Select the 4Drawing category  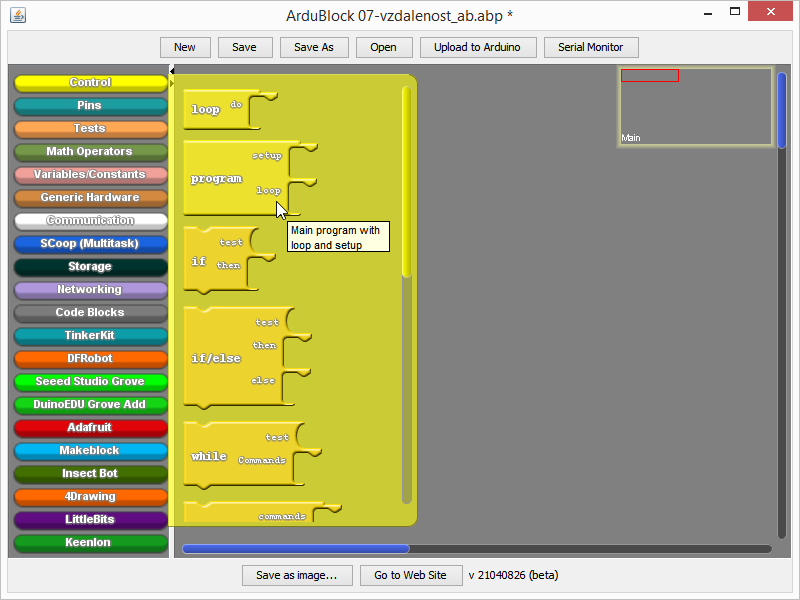click(90, 496)
